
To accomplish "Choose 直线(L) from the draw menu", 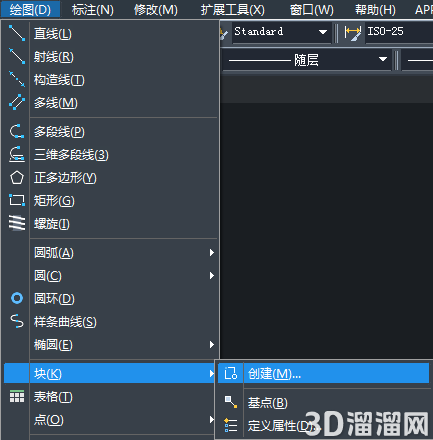I will 111,33.
